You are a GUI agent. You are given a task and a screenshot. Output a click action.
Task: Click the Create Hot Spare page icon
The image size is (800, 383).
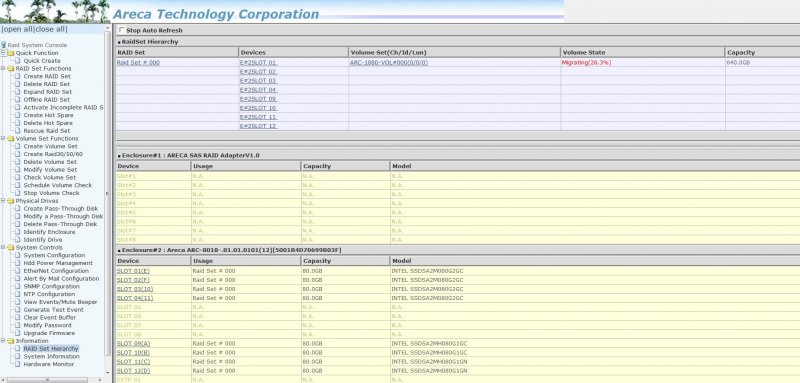(18, 115)
